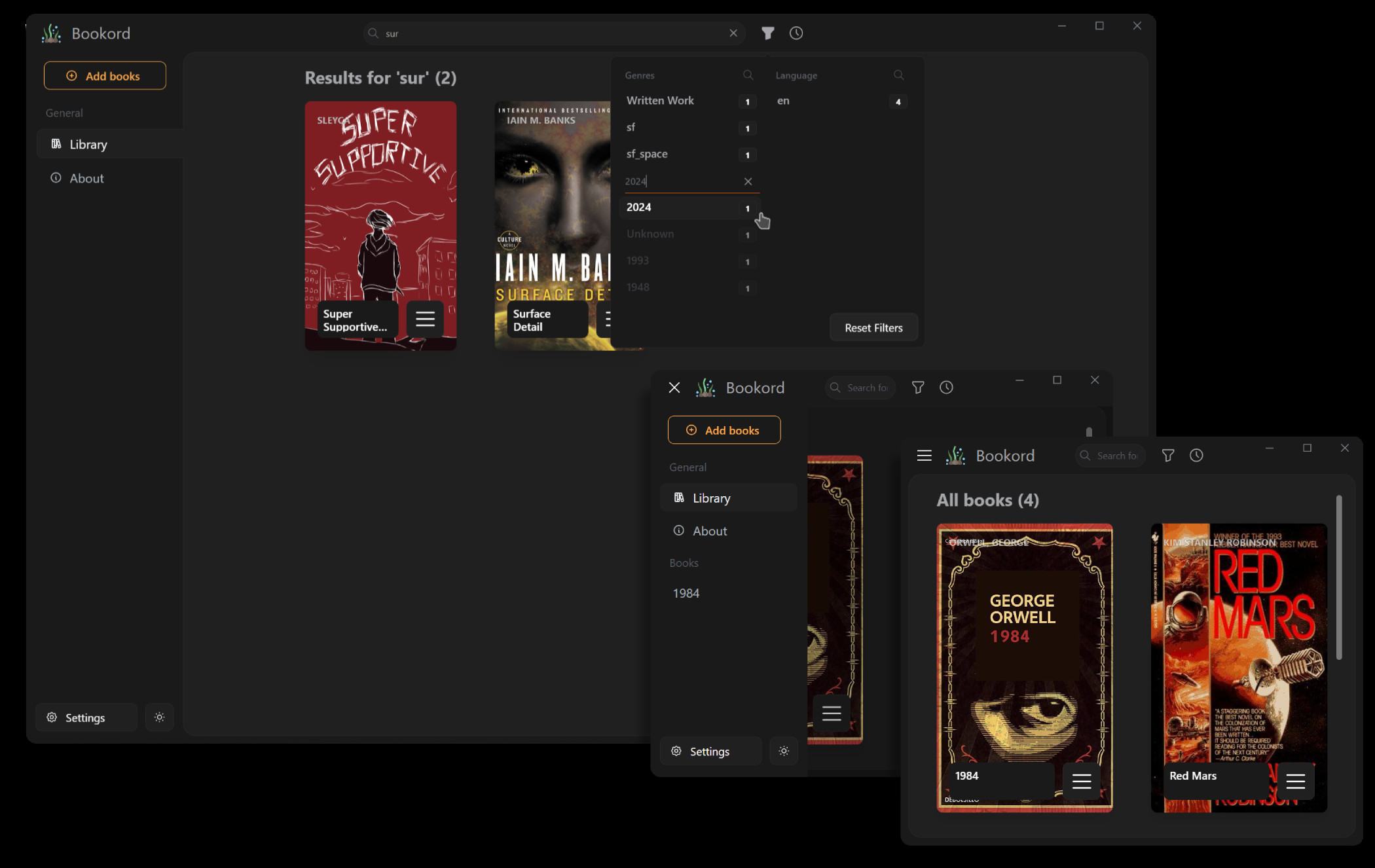Open filter funnel in rightmost window
Viewport: 1375px width, 868px height.
1167,456
